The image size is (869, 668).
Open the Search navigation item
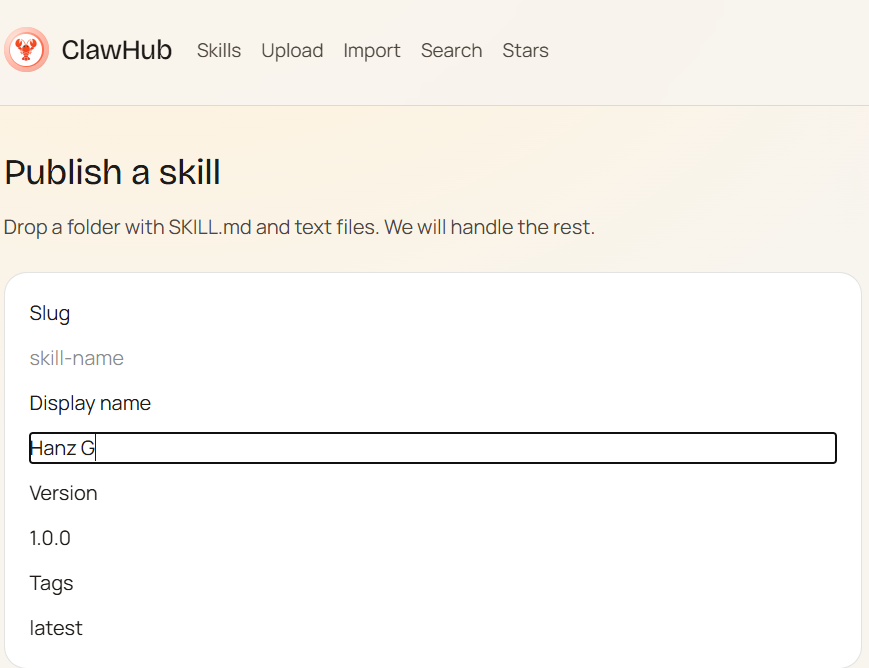pos(452,50)
